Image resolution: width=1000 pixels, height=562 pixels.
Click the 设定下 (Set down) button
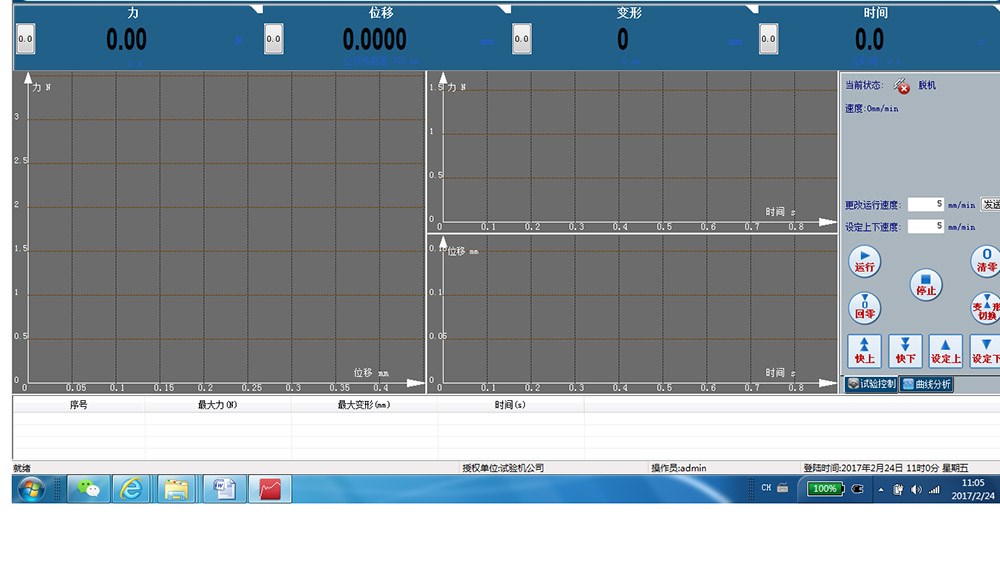click(x=985, y=351)
